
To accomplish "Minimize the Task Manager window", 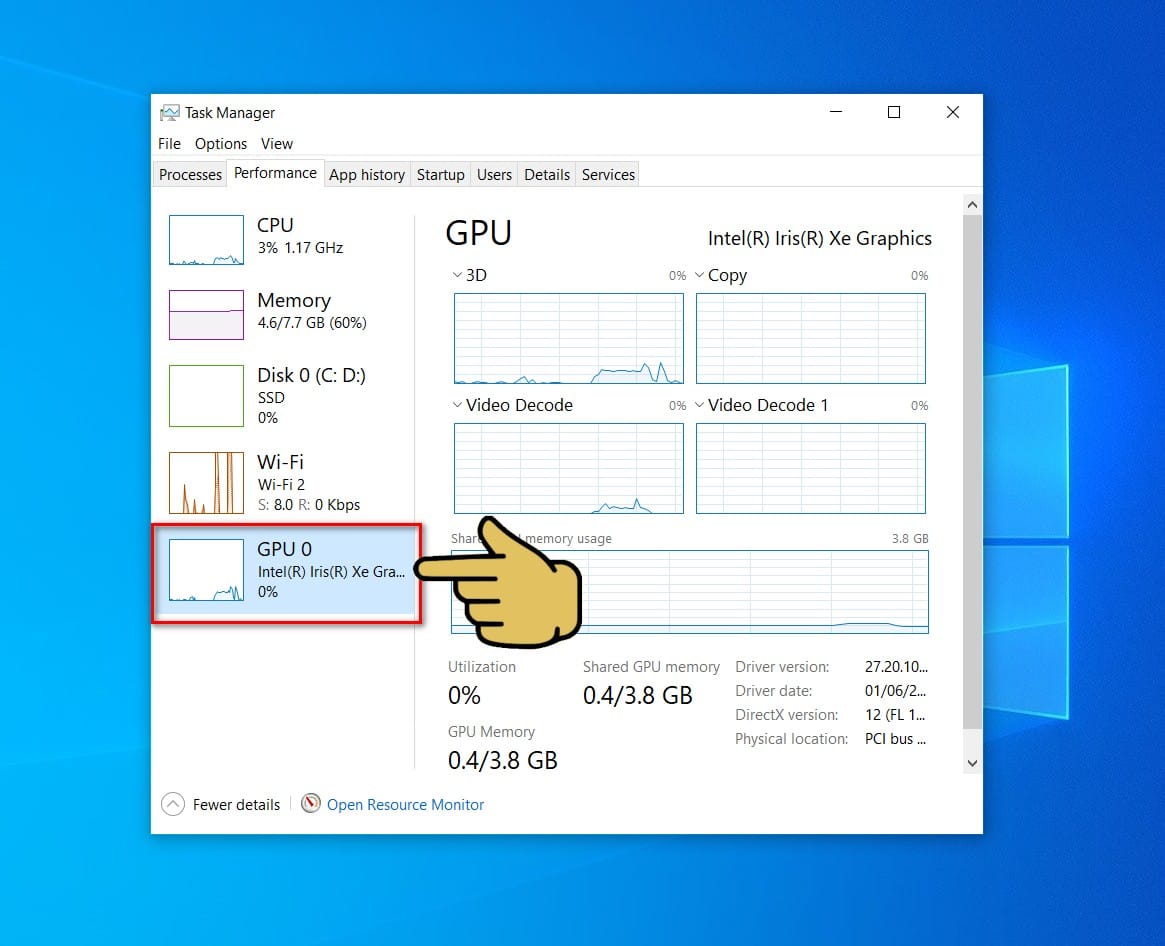I will (x=836, y=112).
